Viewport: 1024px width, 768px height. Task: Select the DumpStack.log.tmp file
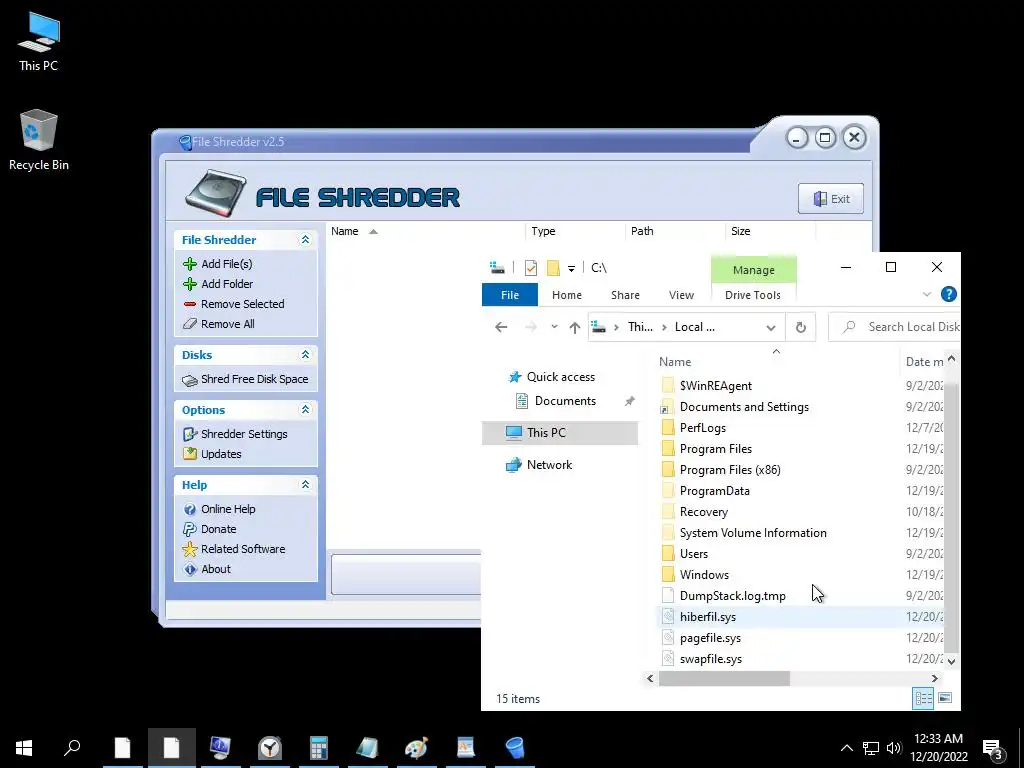coord(732,596)
